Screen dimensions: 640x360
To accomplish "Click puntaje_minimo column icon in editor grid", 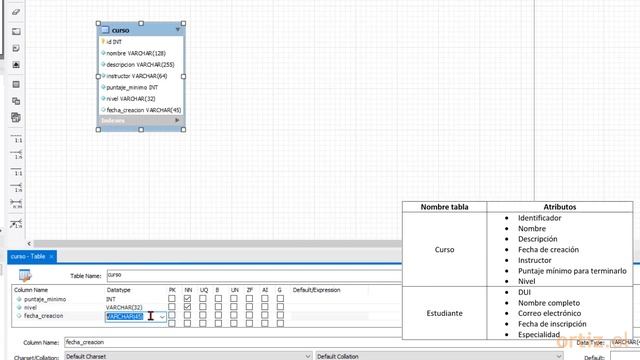I will (x=19, y=299).
